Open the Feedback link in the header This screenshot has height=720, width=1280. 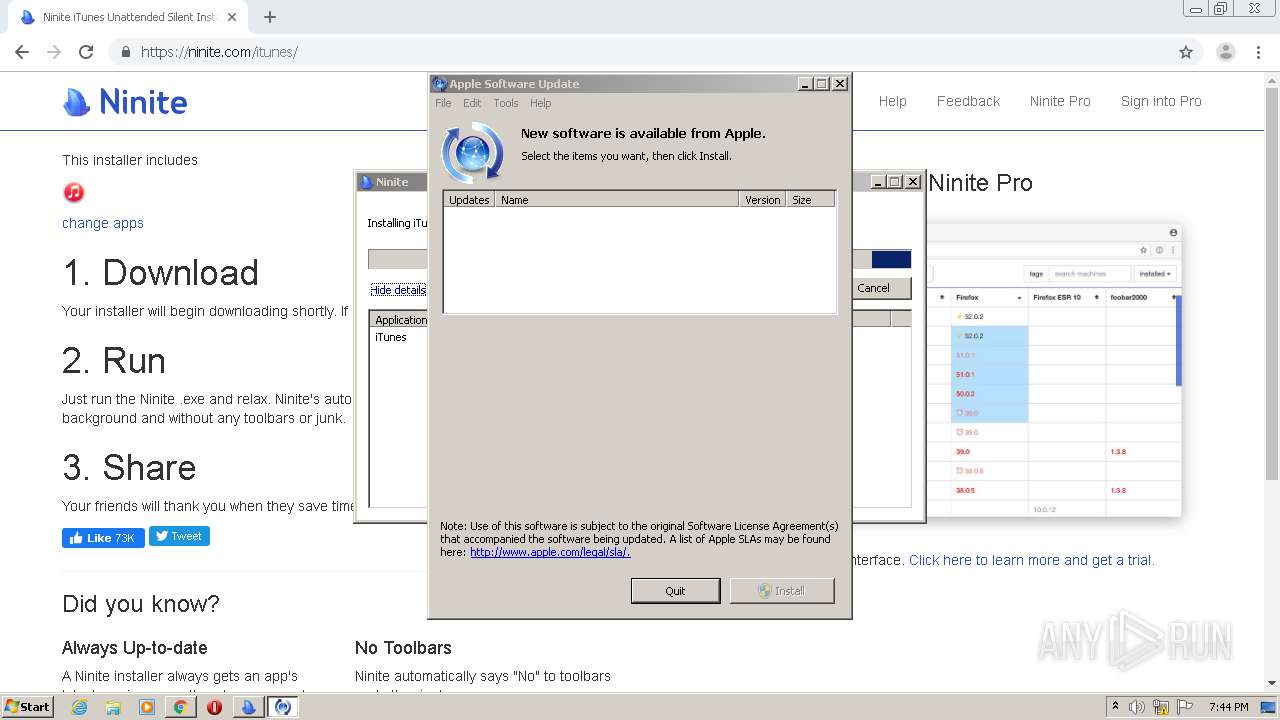click(x=968, y=101)
